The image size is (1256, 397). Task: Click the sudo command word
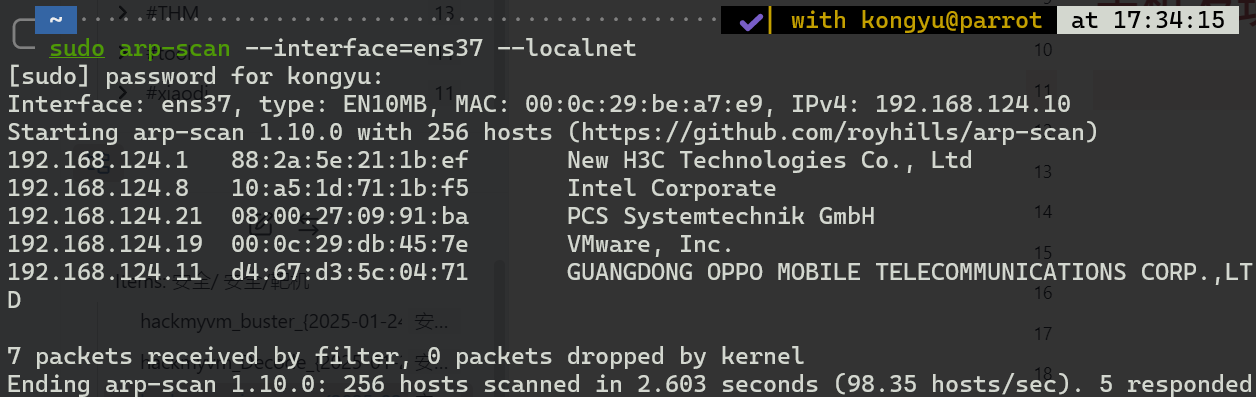[x=76, y=48]
